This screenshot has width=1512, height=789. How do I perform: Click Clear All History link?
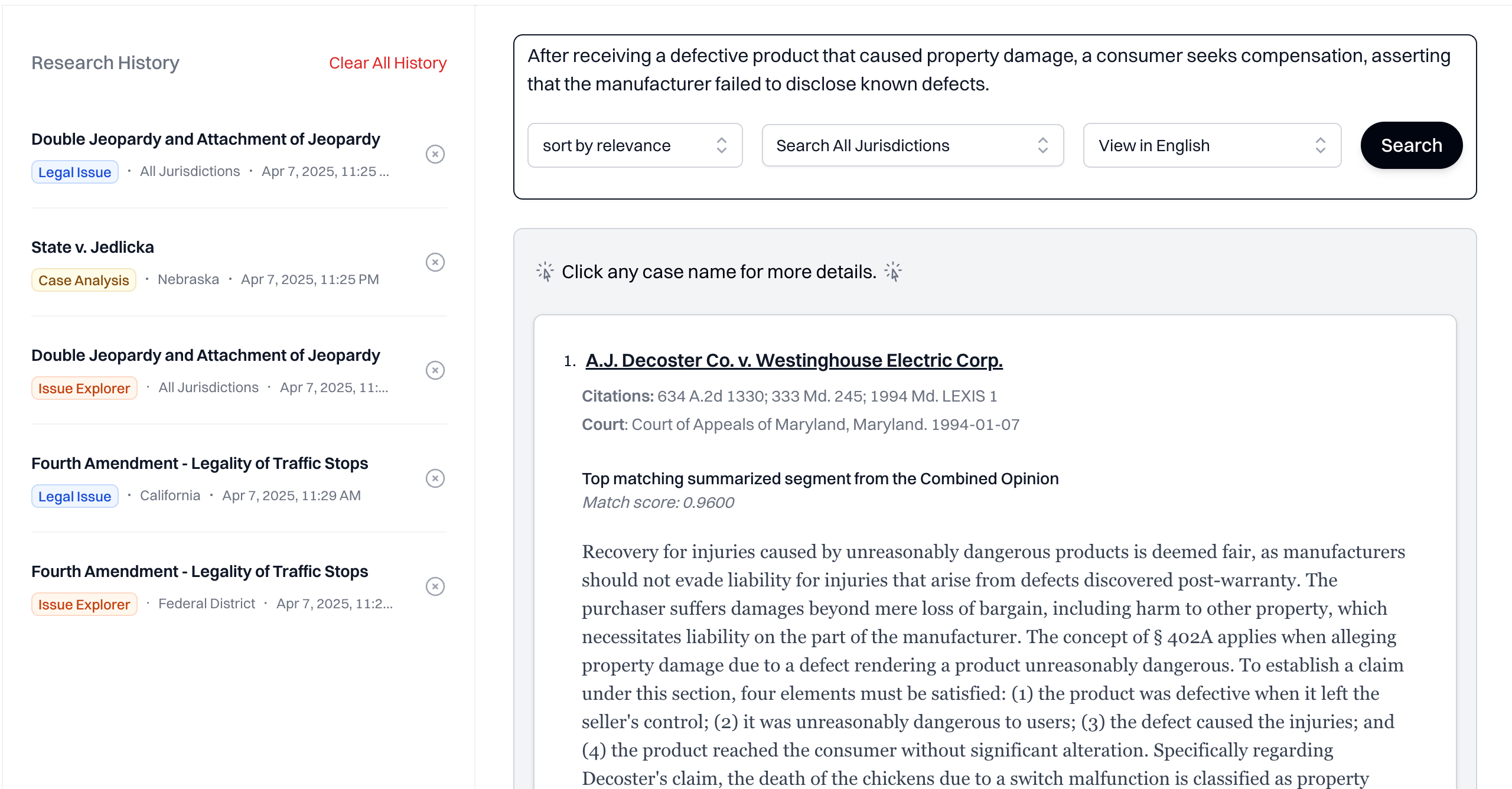(x=387, y=63)
